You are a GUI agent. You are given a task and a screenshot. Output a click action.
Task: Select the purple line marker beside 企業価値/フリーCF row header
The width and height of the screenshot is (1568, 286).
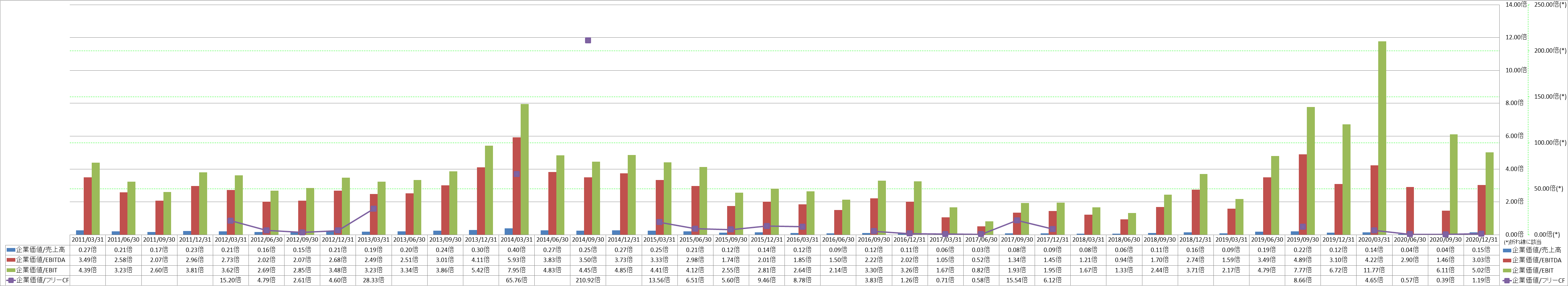tap(10, 281)
